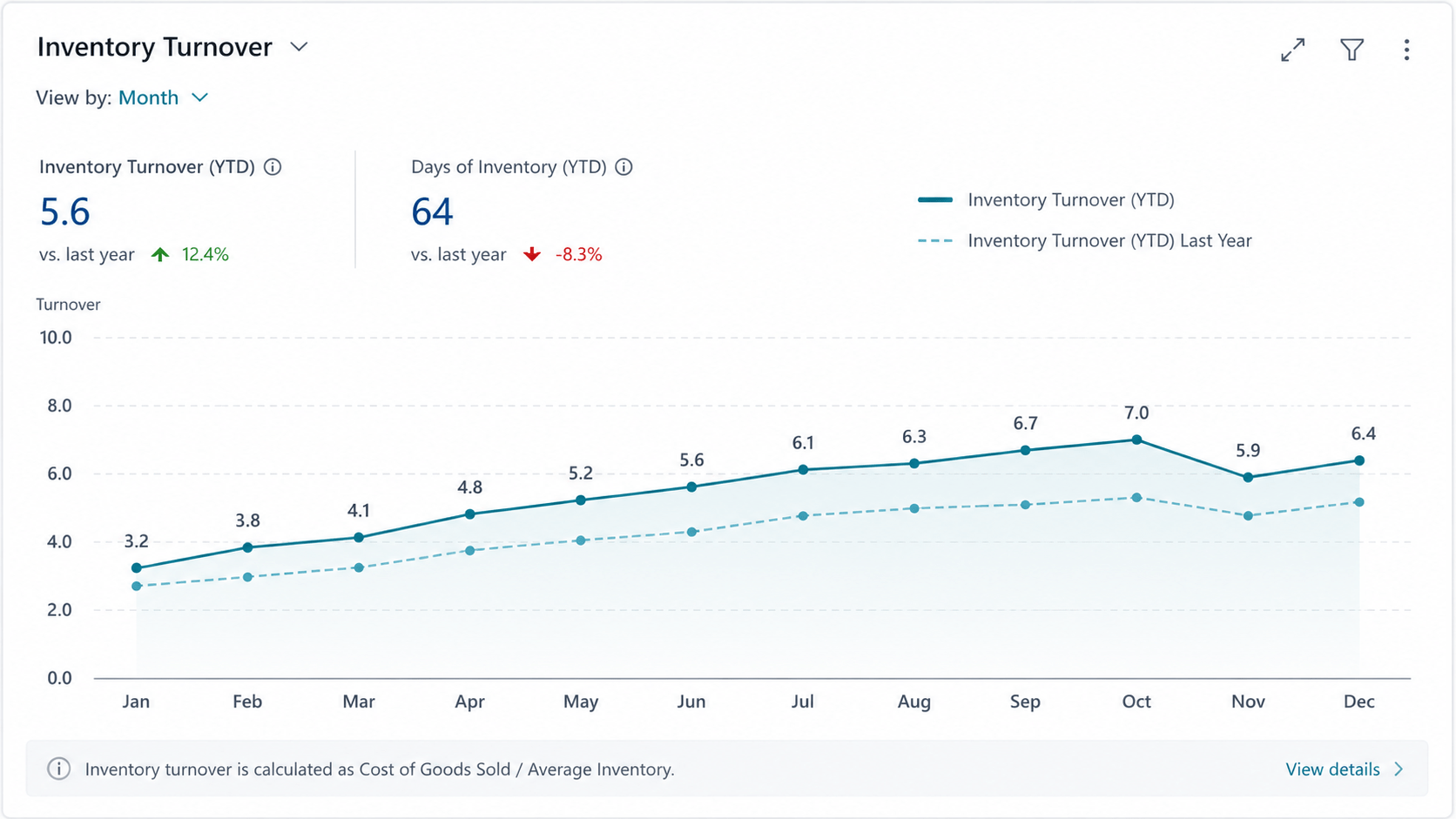This screenshot has width=1456, height=819.
Task: Click info icon beside Days of Inventory (YTD)
Action: click(x=624, y=167)
